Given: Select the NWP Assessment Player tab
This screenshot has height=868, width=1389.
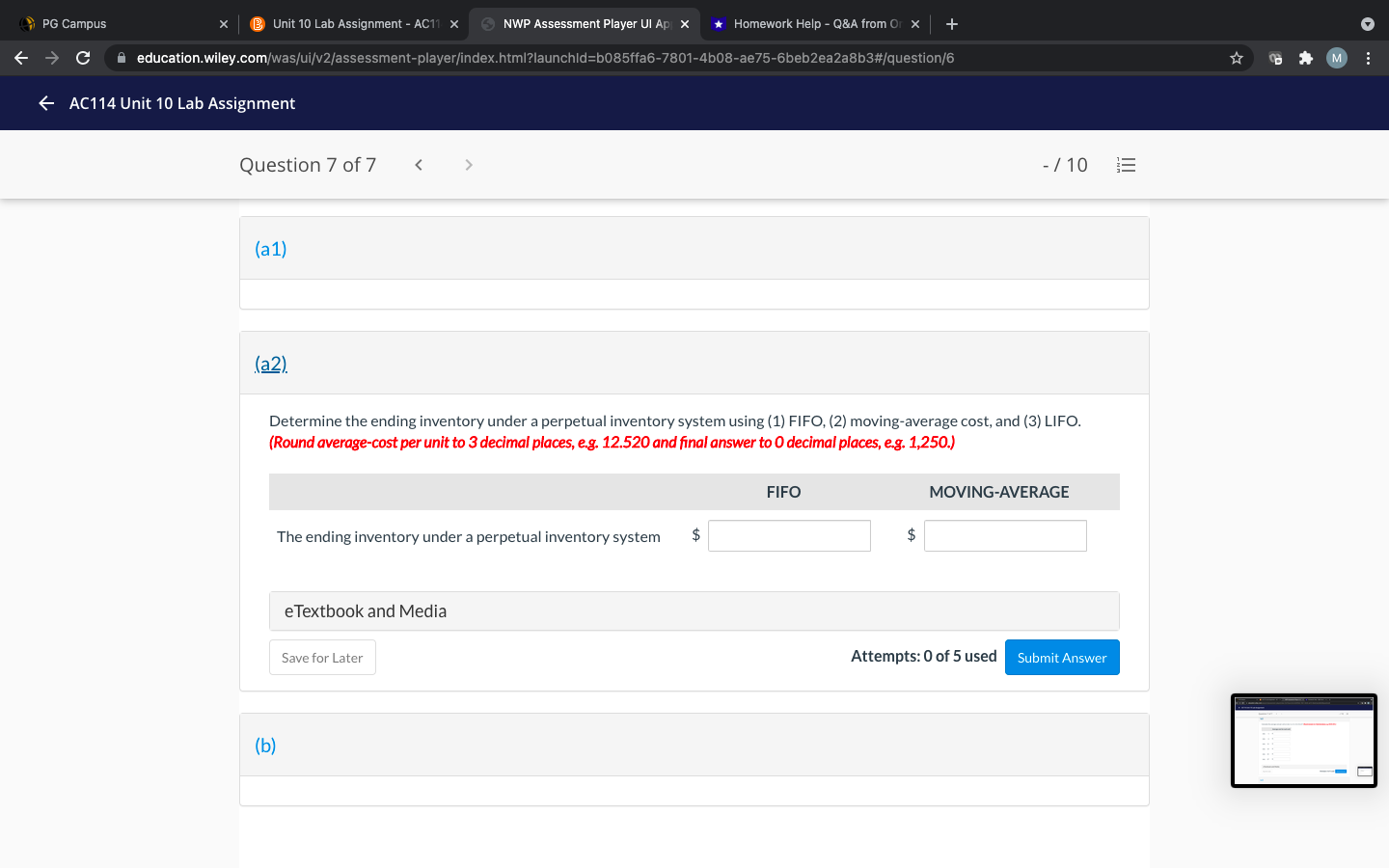Looking at the screenshot, I should (x=584, y=24).
